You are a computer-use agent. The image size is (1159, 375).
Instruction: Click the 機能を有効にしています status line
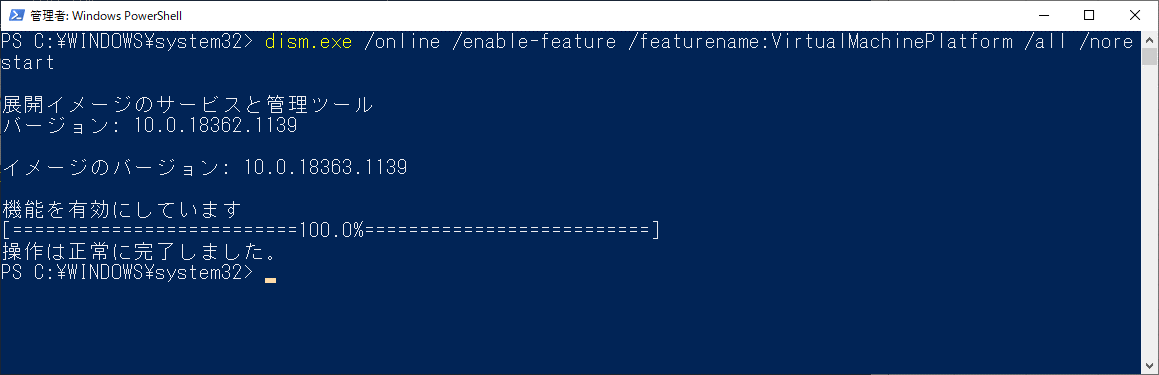point(122,210)
